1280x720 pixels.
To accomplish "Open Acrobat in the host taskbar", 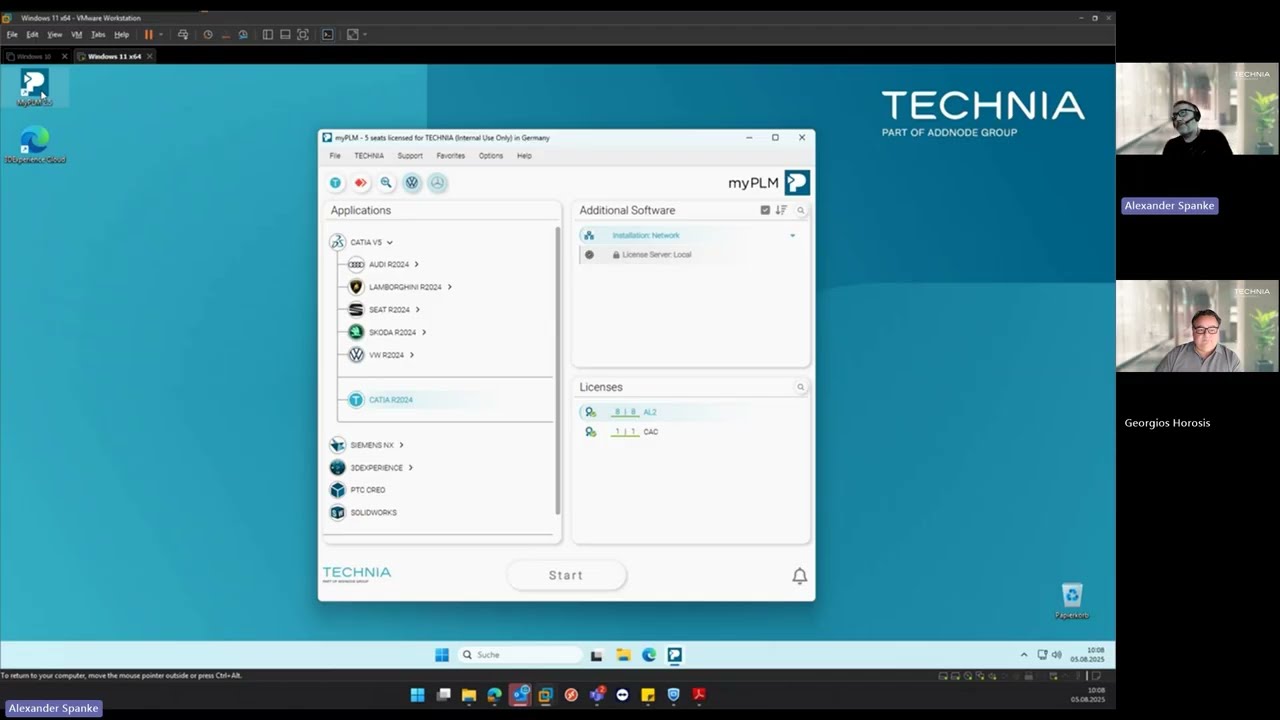I will click(x=699, y=695).
